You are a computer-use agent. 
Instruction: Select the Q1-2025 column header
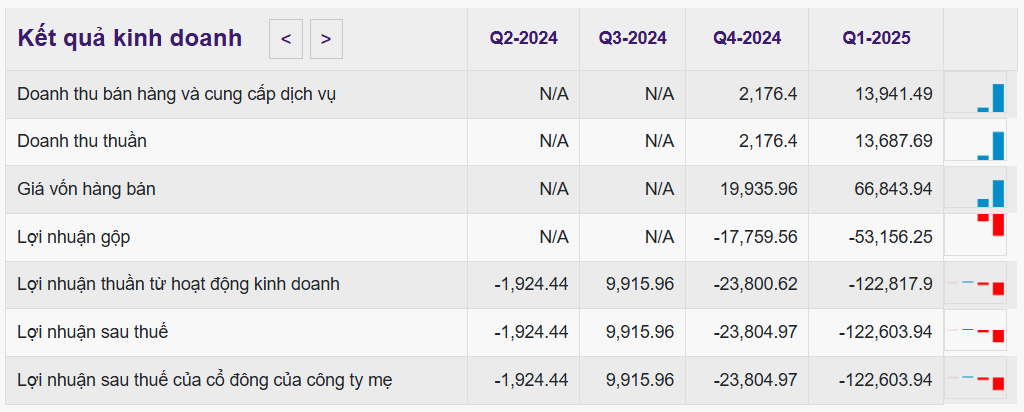coord(876,38)
